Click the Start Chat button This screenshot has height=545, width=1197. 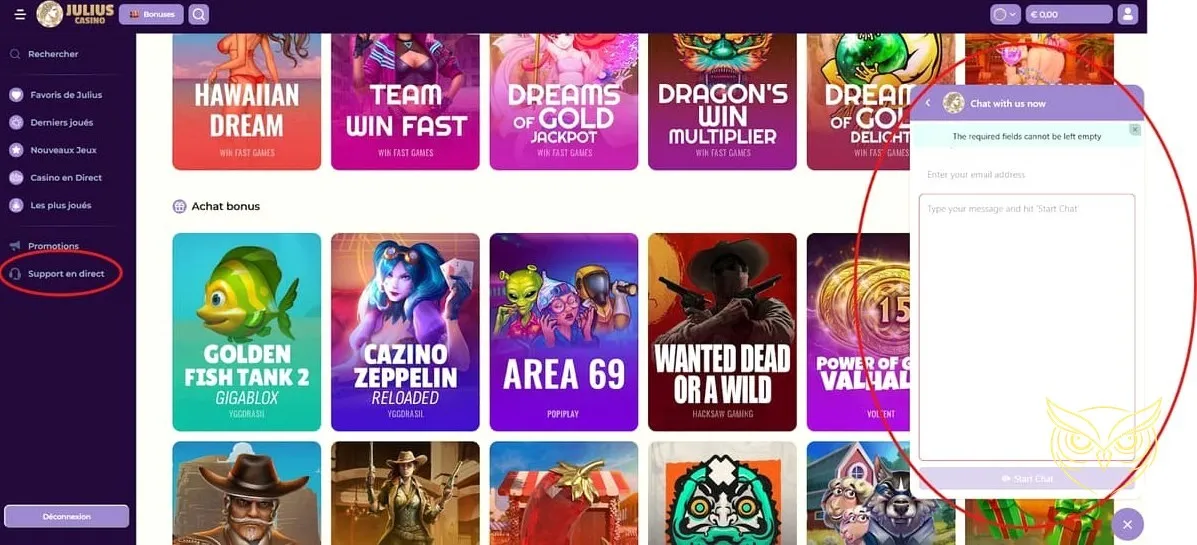click(1027, 479)
